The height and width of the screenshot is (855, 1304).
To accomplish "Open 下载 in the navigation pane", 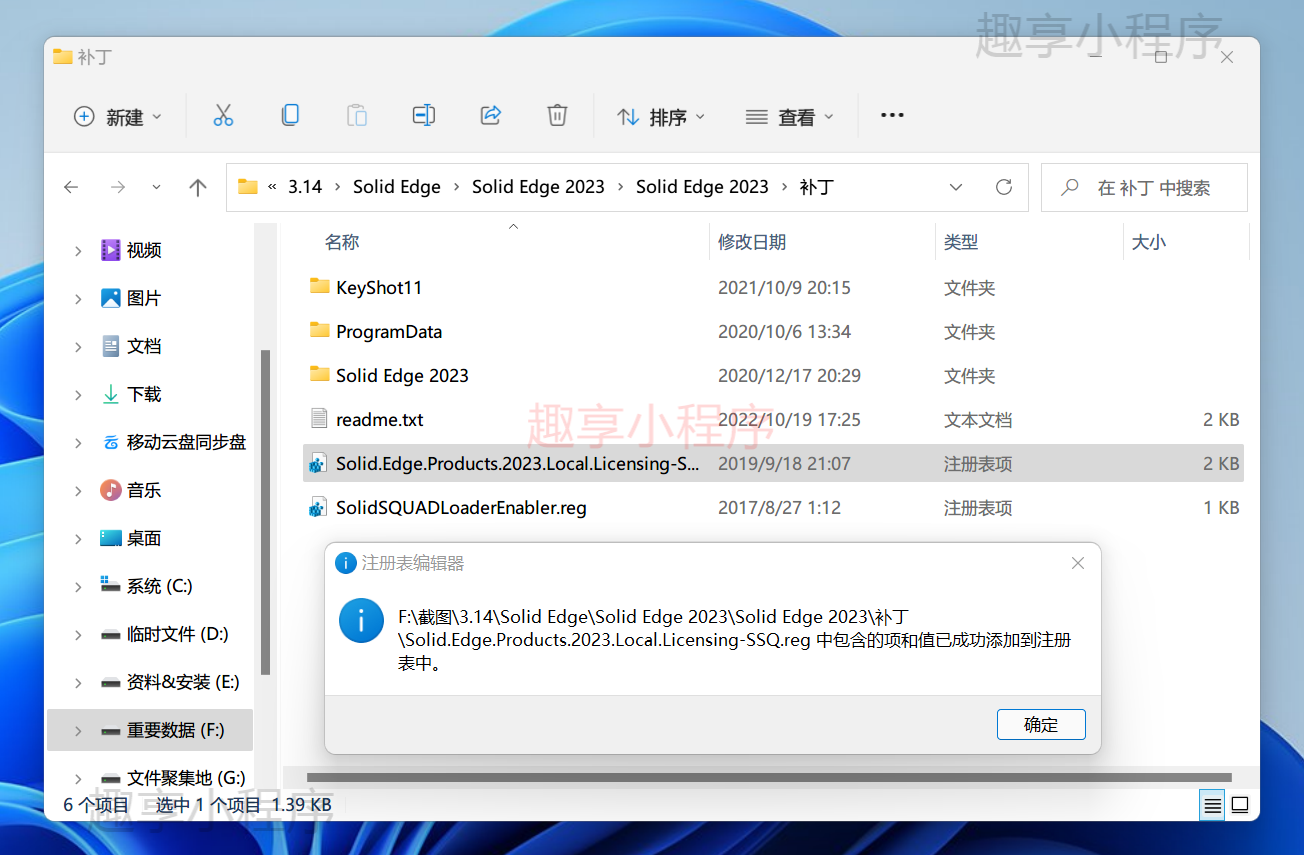I will (x=144, y=394).
